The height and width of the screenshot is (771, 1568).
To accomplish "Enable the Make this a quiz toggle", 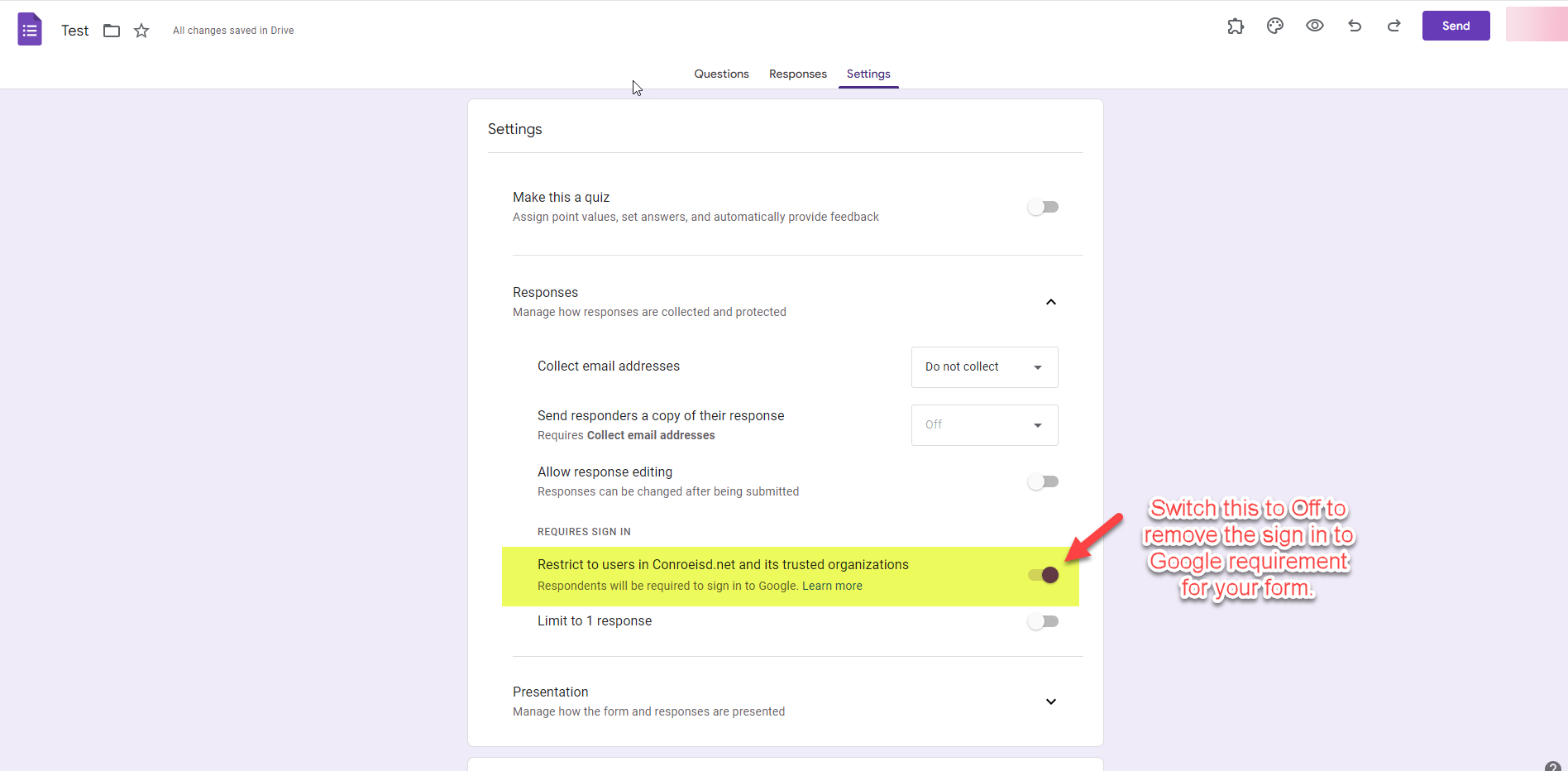I will (1043, 207).
